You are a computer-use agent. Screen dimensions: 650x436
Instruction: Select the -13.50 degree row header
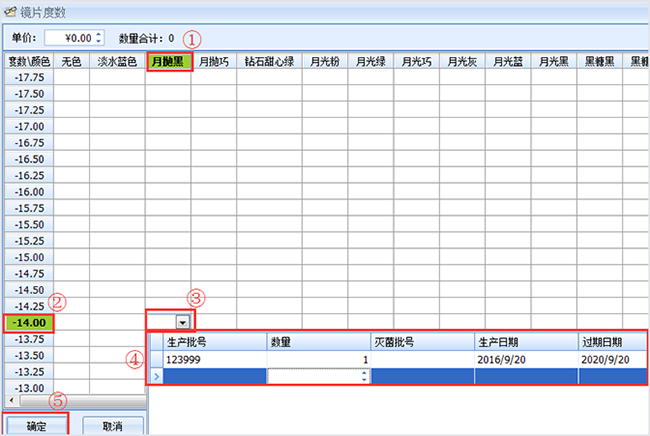click(29, 356)
